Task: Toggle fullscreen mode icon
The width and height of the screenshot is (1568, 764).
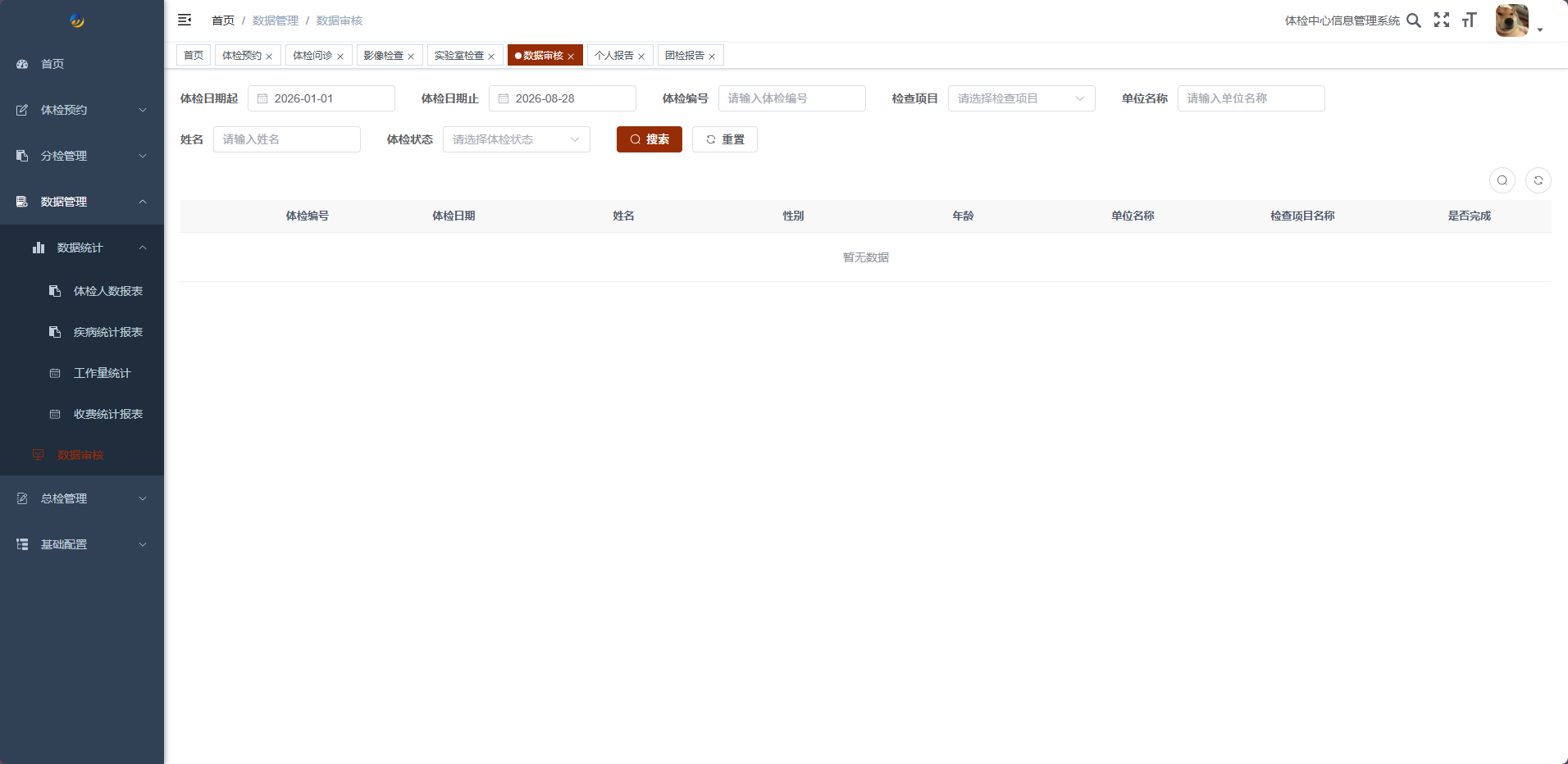Action: click(x=1442, y=20)
